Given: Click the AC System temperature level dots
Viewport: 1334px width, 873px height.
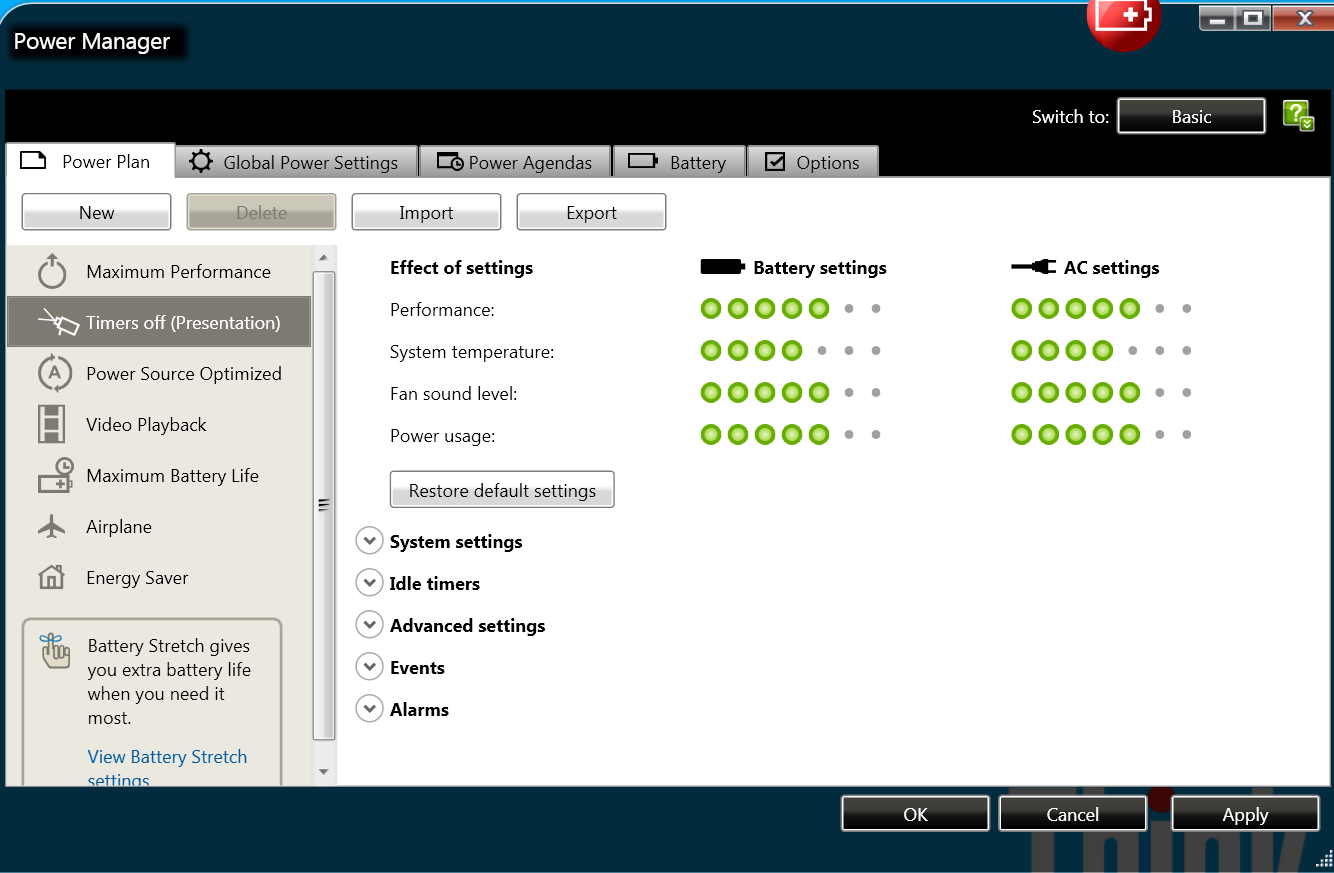Looking at the screenshot, I should click(1102, 351).
